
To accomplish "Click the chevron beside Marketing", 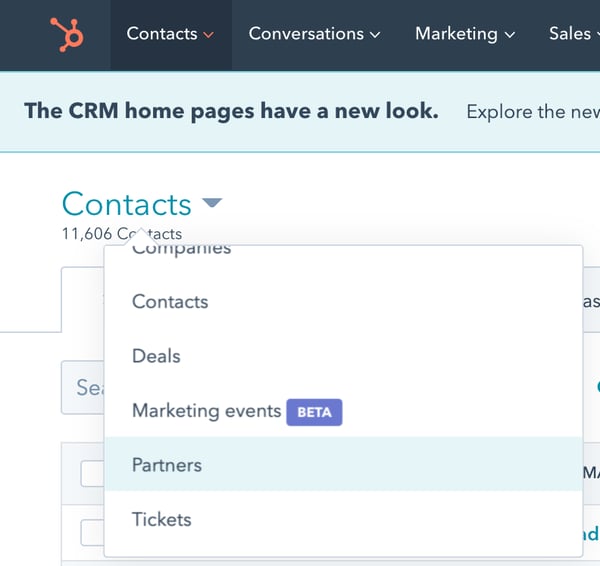I will click(x=510, y=35).
